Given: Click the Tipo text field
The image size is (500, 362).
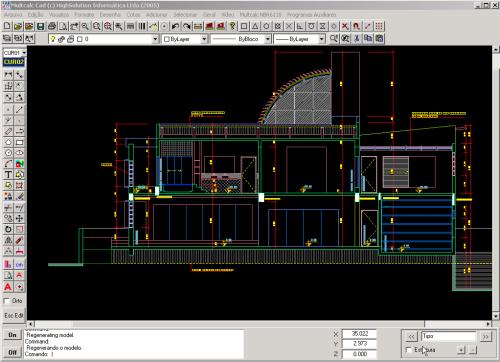Looking at the screenshot, I should (x=448, y=336).
